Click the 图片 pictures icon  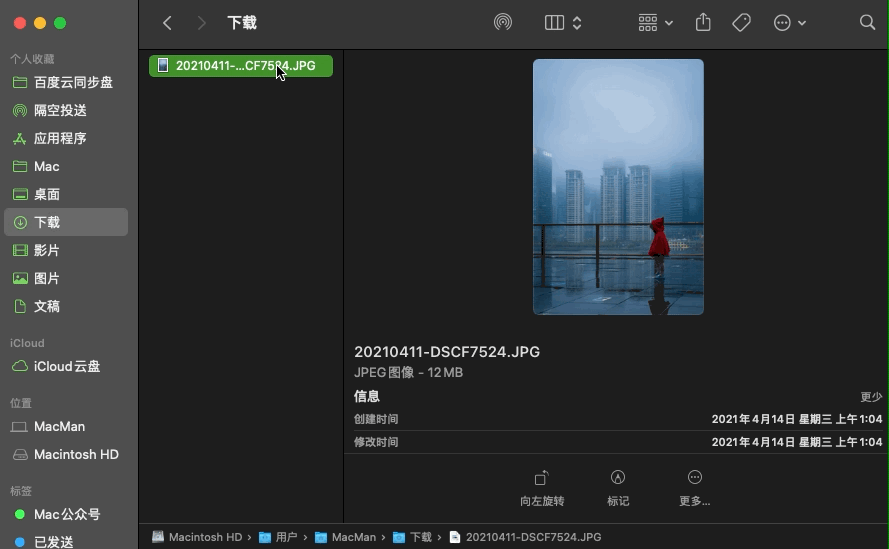click(20, 278)
